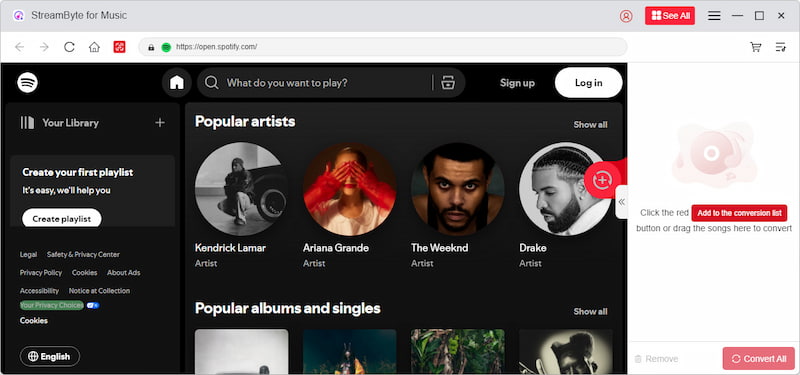
Task: Open the fourth album cover thumbnail
Action: click(566, 352)
